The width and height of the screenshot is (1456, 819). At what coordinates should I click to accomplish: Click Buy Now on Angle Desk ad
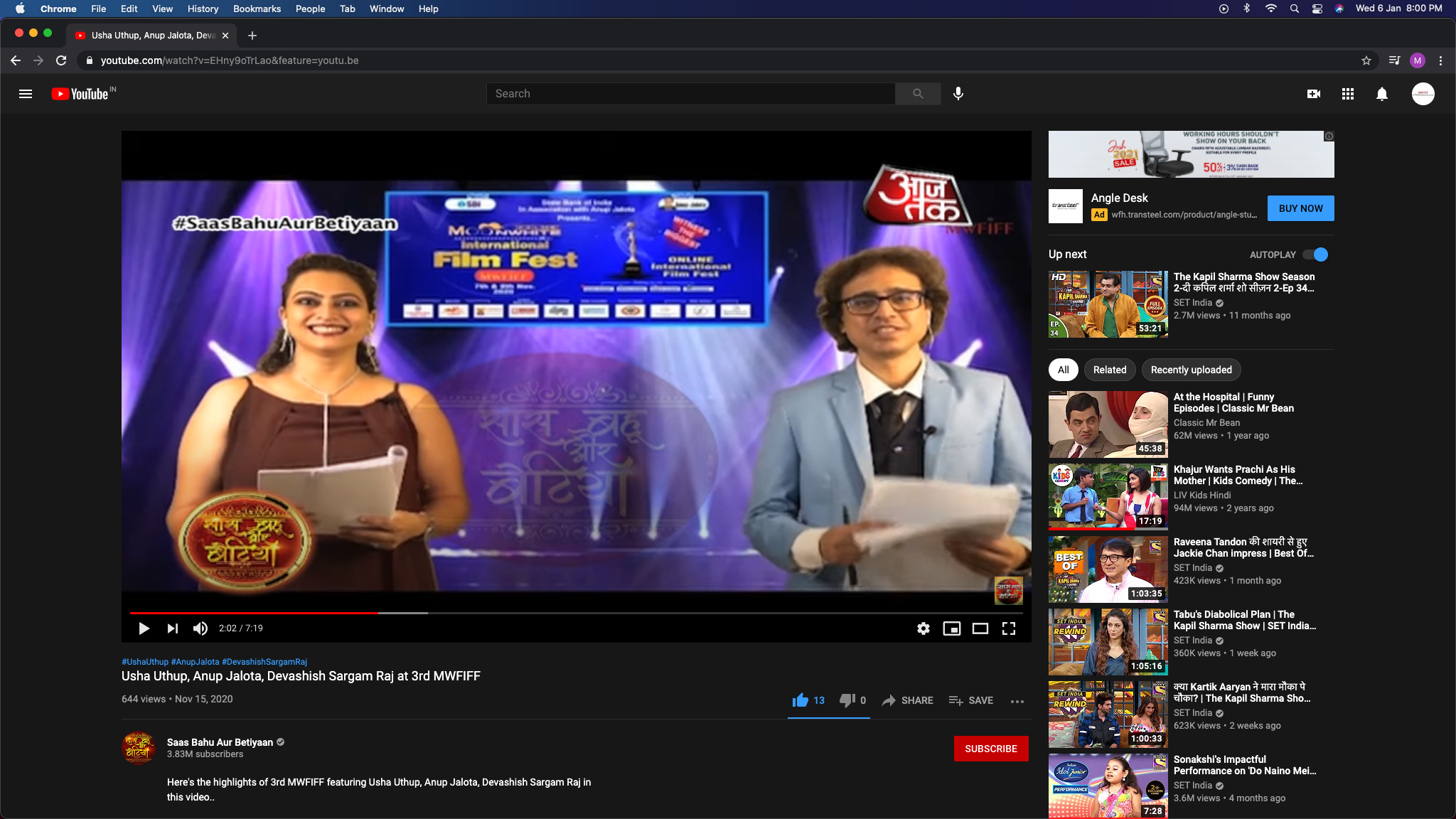1301,208
